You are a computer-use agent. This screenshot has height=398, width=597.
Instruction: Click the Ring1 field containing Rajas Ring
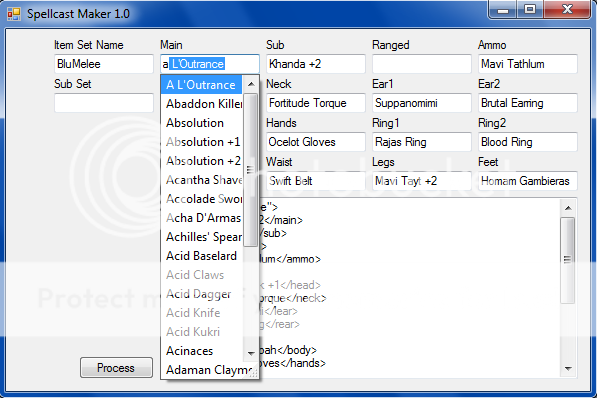click(421, 142)
